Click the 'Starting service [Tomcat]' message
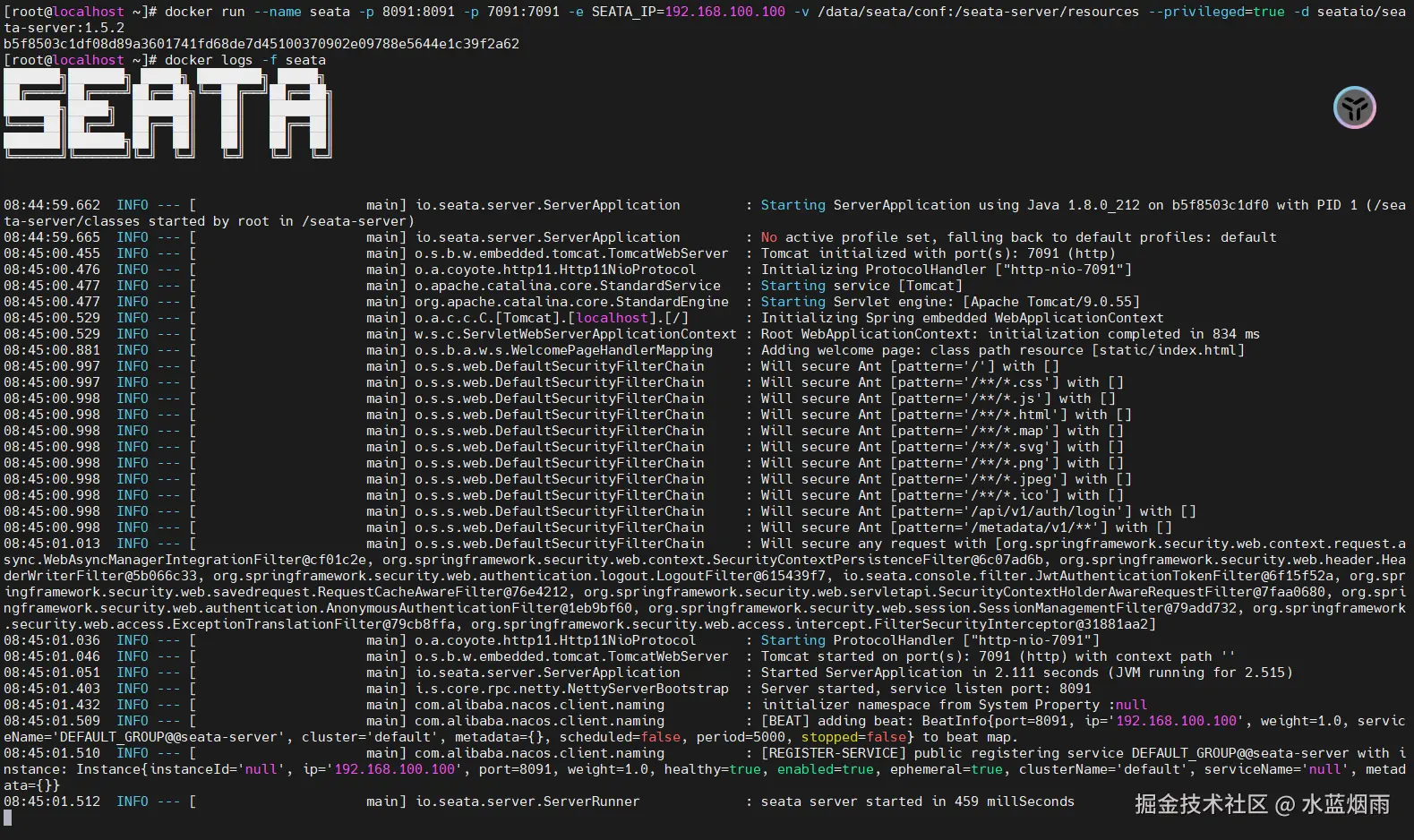 tap(861, 286)
